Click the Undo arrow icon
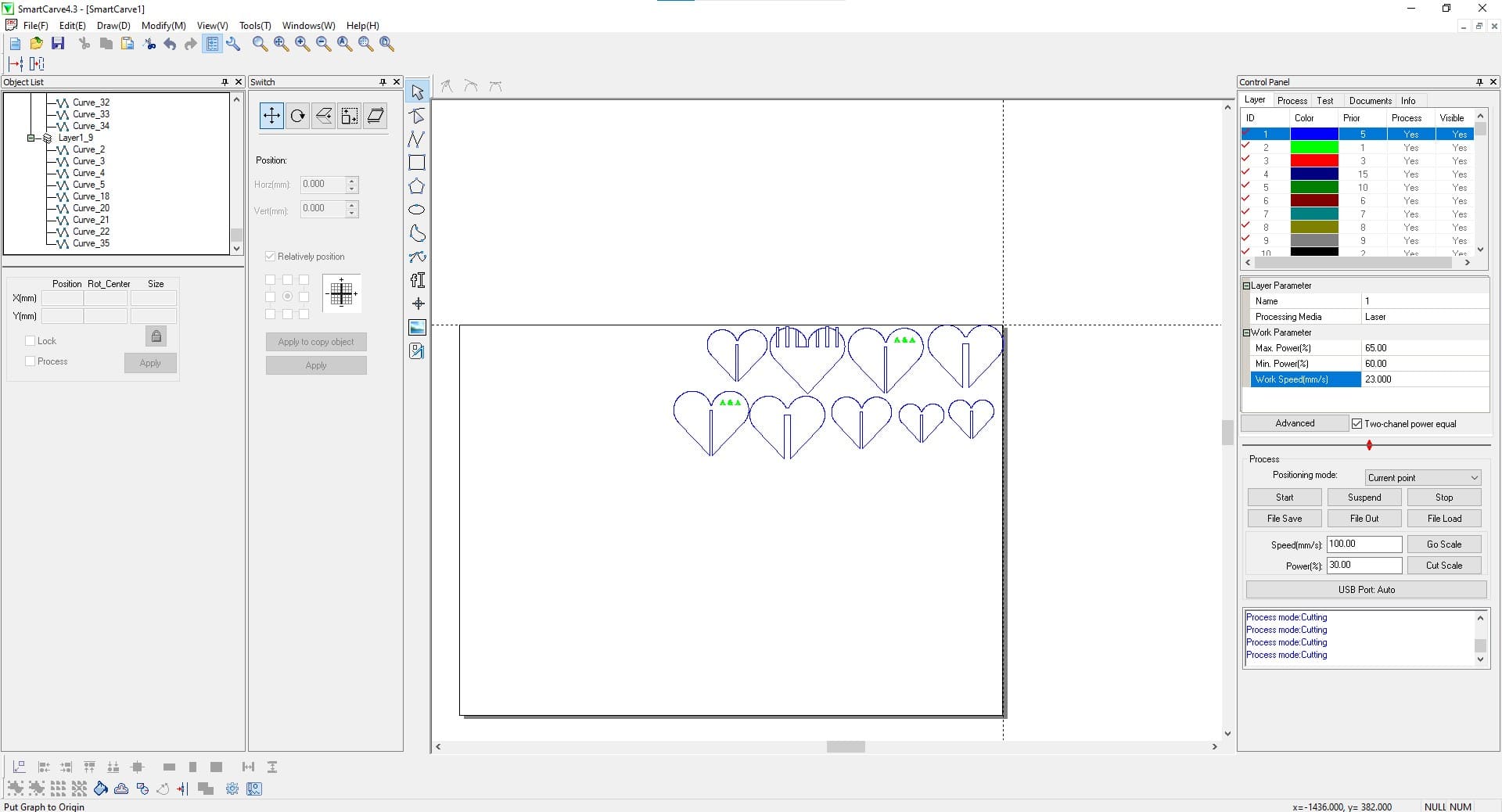This screenshot has width=1502, height=812. [x=170, y=44]
